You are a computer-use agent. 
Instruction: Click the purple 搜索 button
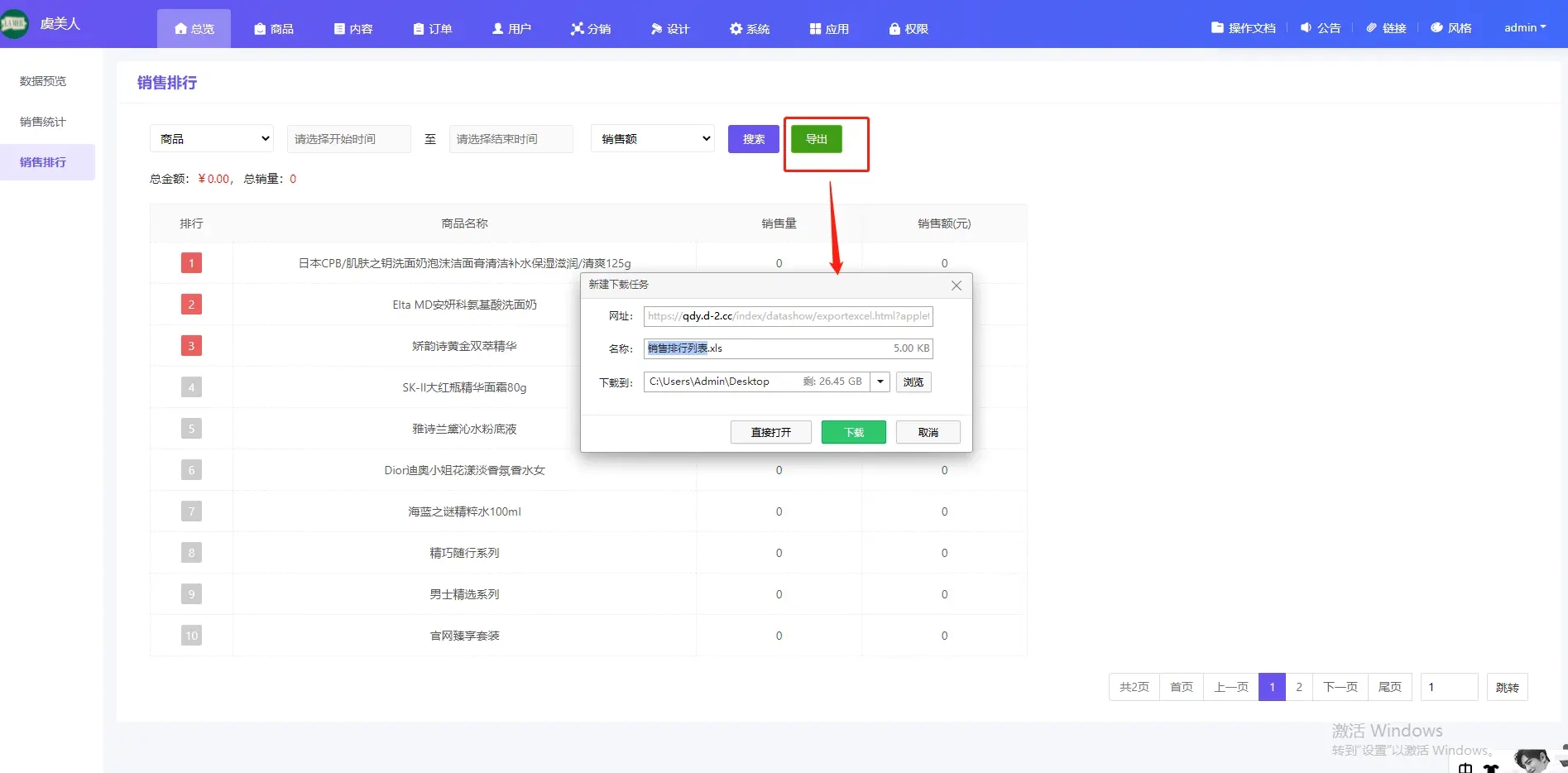click(x=753, y=139)
